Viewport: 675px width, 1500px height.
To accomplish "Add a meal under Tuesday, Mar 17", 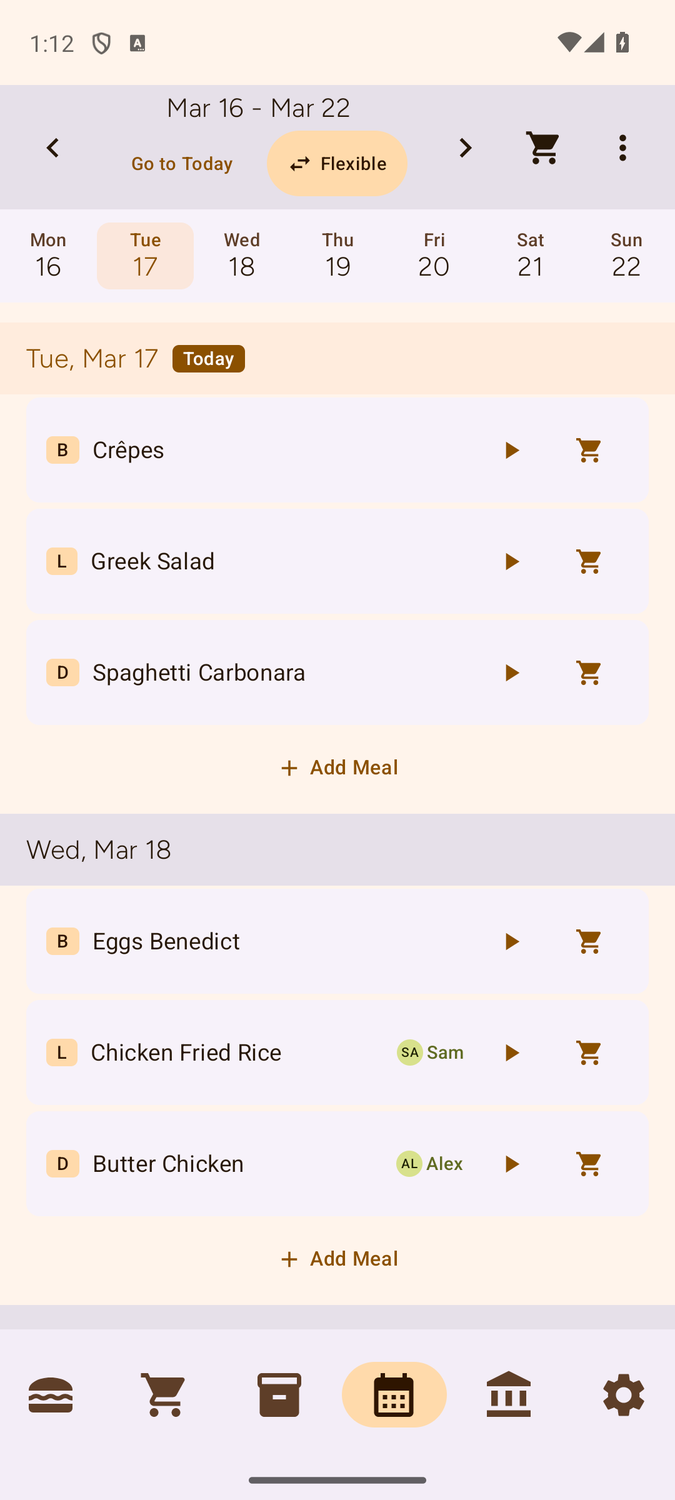I will 338,767.
